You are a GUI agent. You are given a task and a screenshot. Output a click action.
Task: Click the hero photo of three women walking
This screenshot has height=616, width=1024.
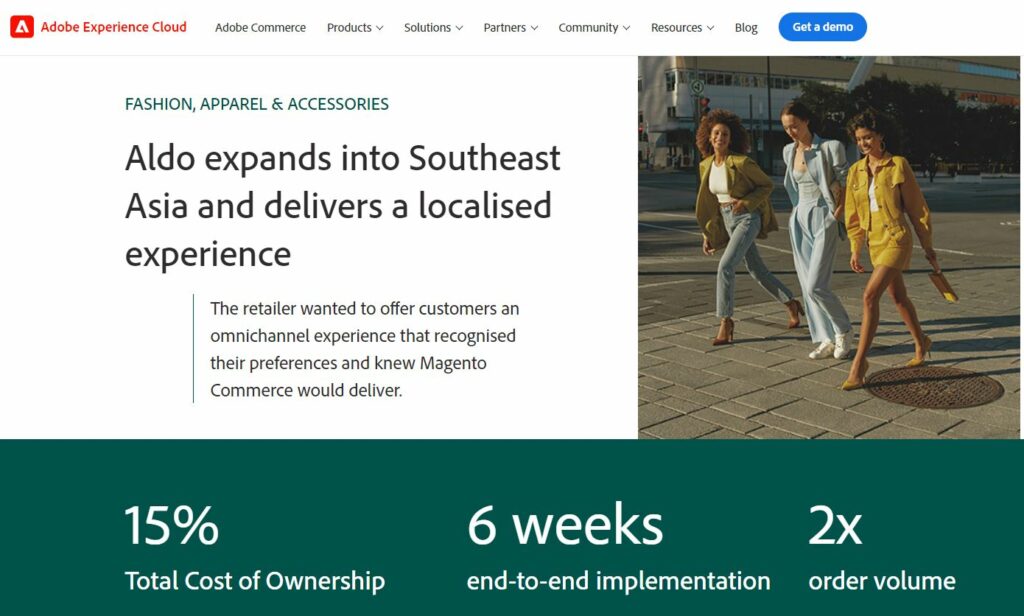[828, 247]
